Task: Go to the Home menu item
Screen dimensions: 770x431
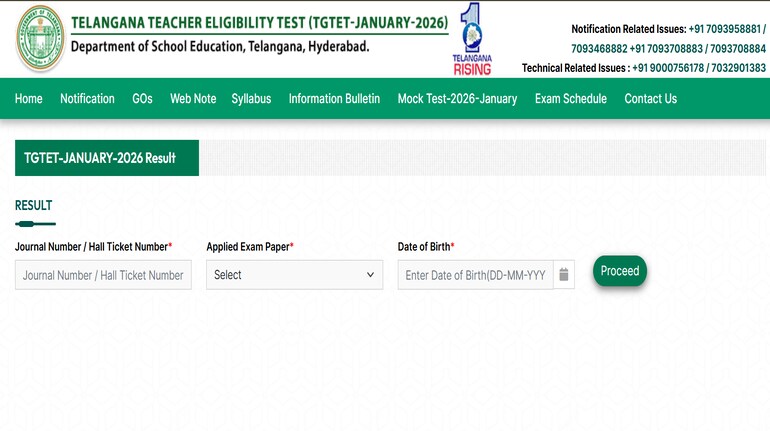Action: pos(28,99)
